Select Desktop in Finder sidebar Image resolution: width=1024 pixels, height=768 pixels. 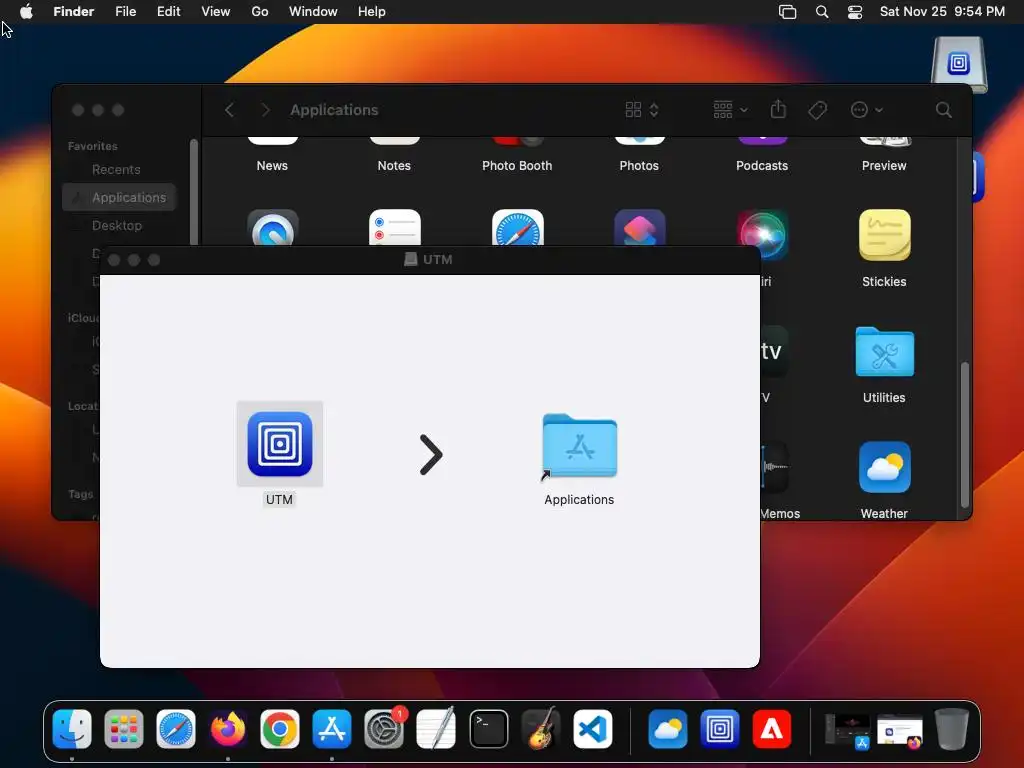tap(119, 225)
